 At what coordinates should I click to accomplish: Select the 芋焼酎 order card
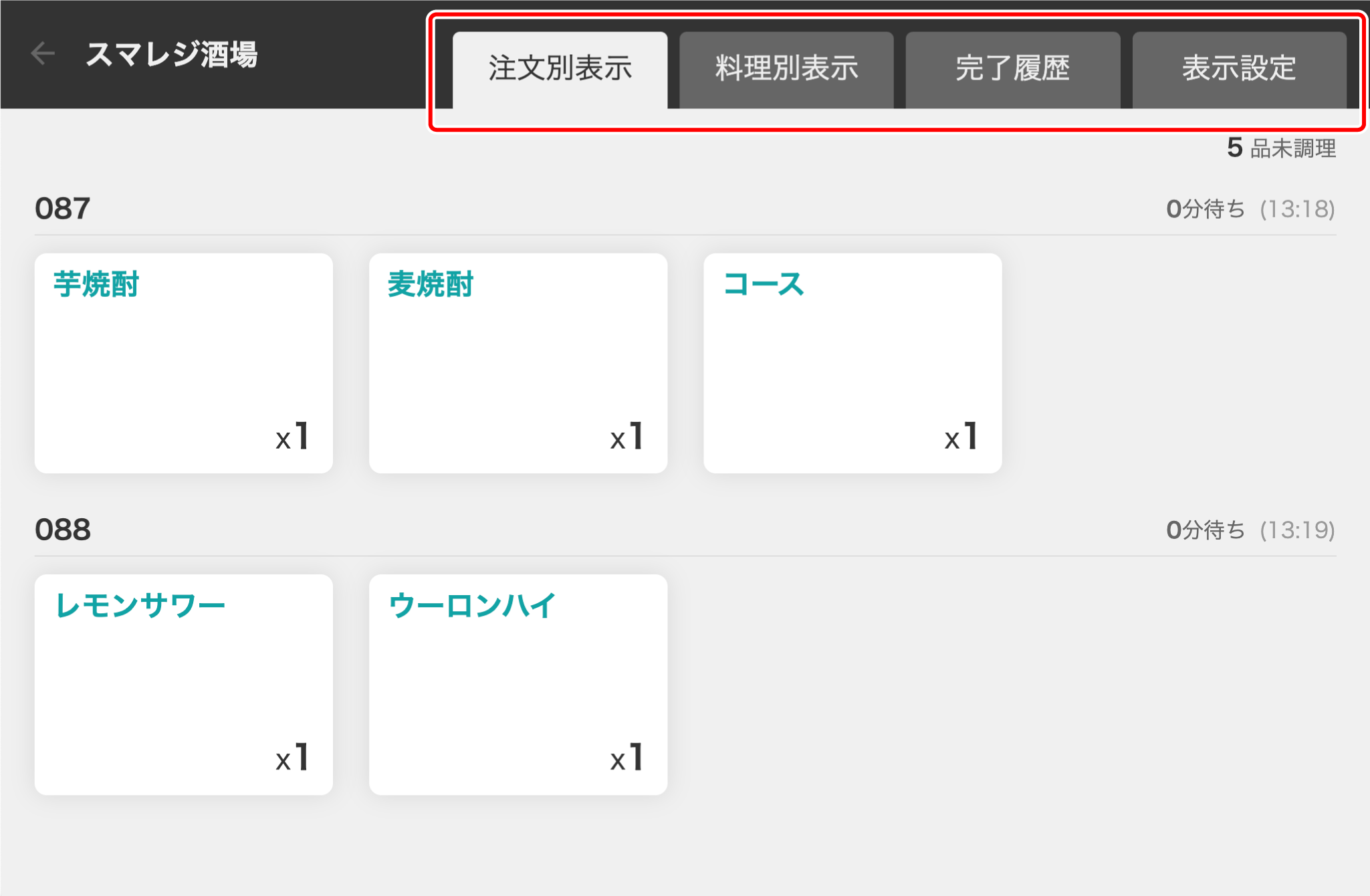184,363
